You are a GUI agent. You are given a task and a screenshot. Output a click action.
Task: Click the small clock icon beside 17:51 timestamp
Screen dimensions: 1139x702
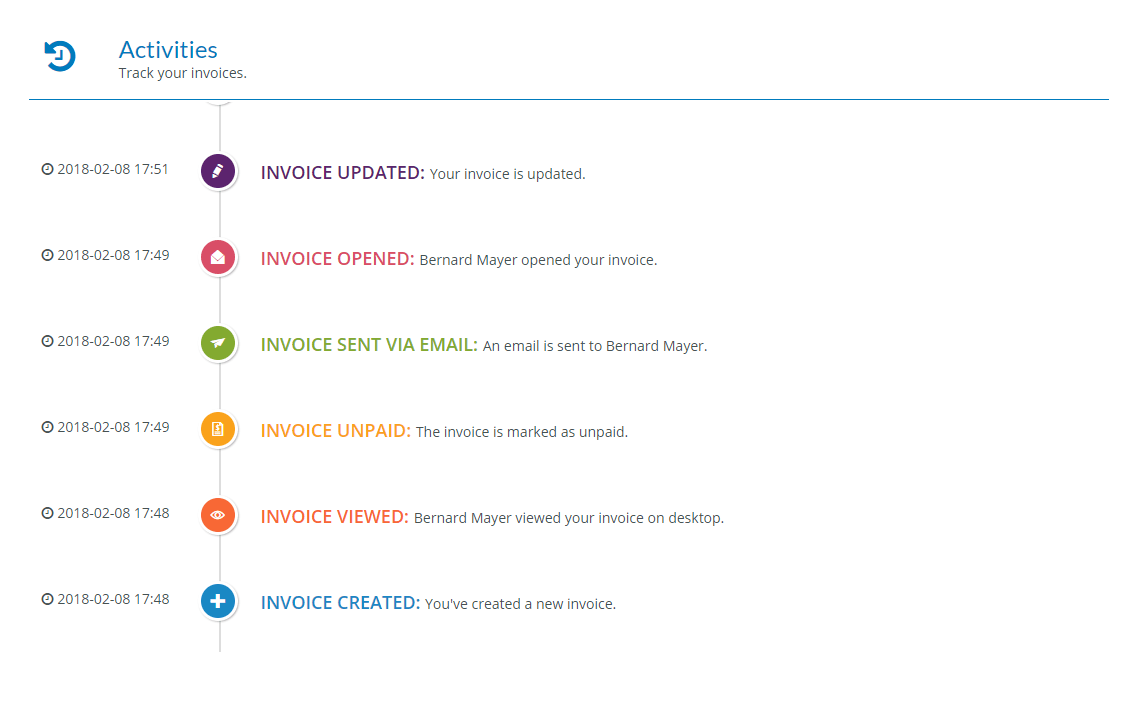coord(47,169)
